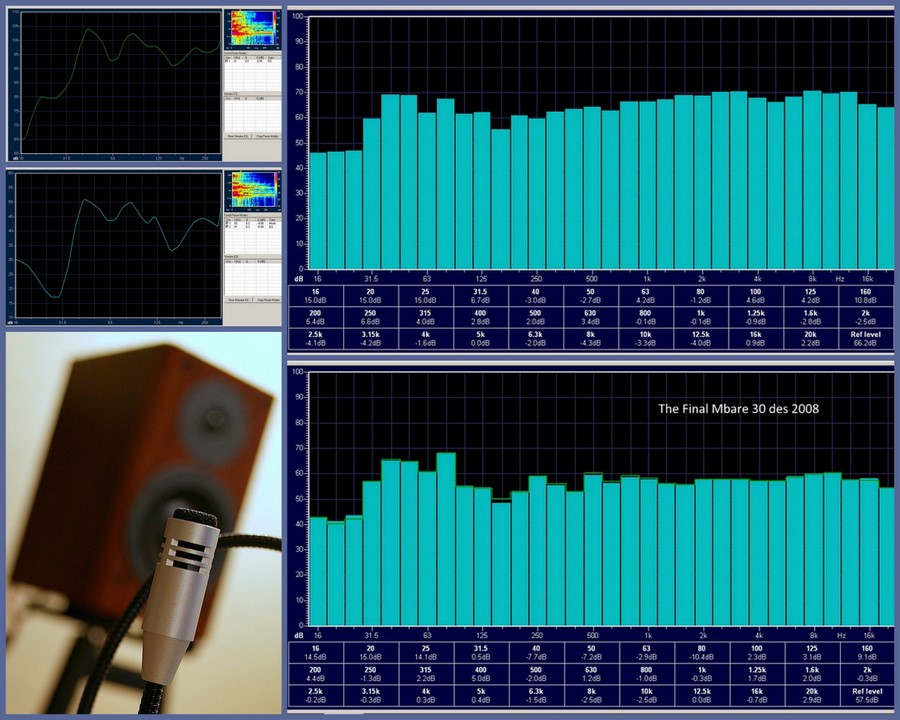
Task: Select the '630 3.4dB' band cell
Action: pos(591,318)
